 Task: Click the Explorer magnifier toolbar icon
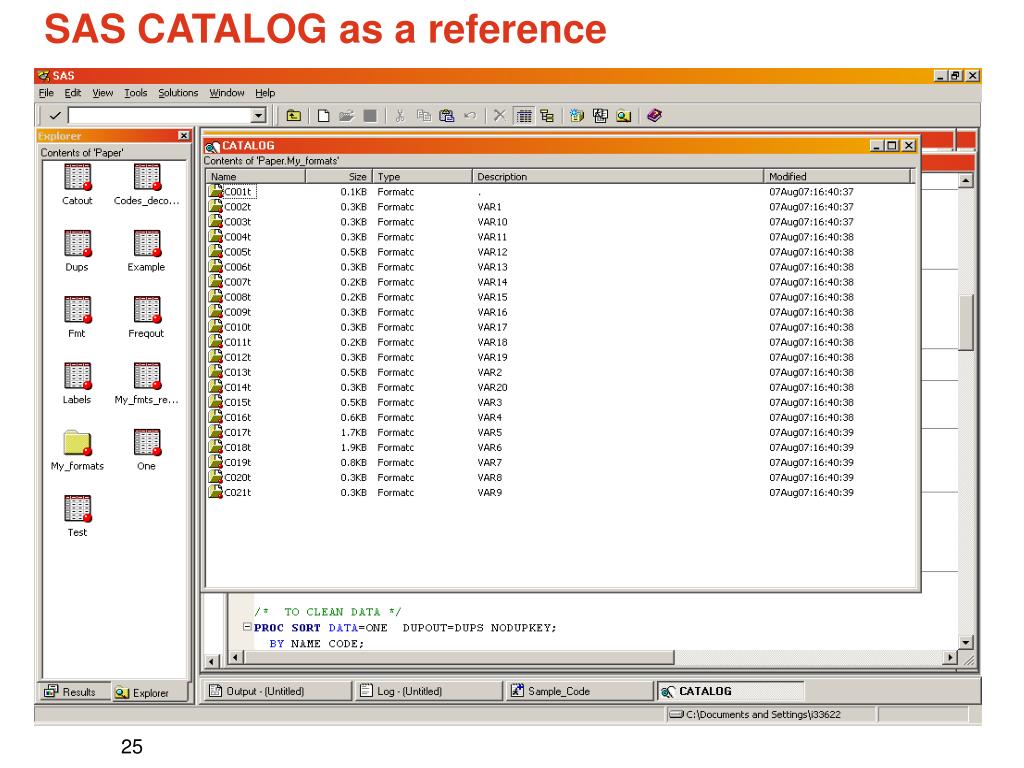[x=624, y=116]
